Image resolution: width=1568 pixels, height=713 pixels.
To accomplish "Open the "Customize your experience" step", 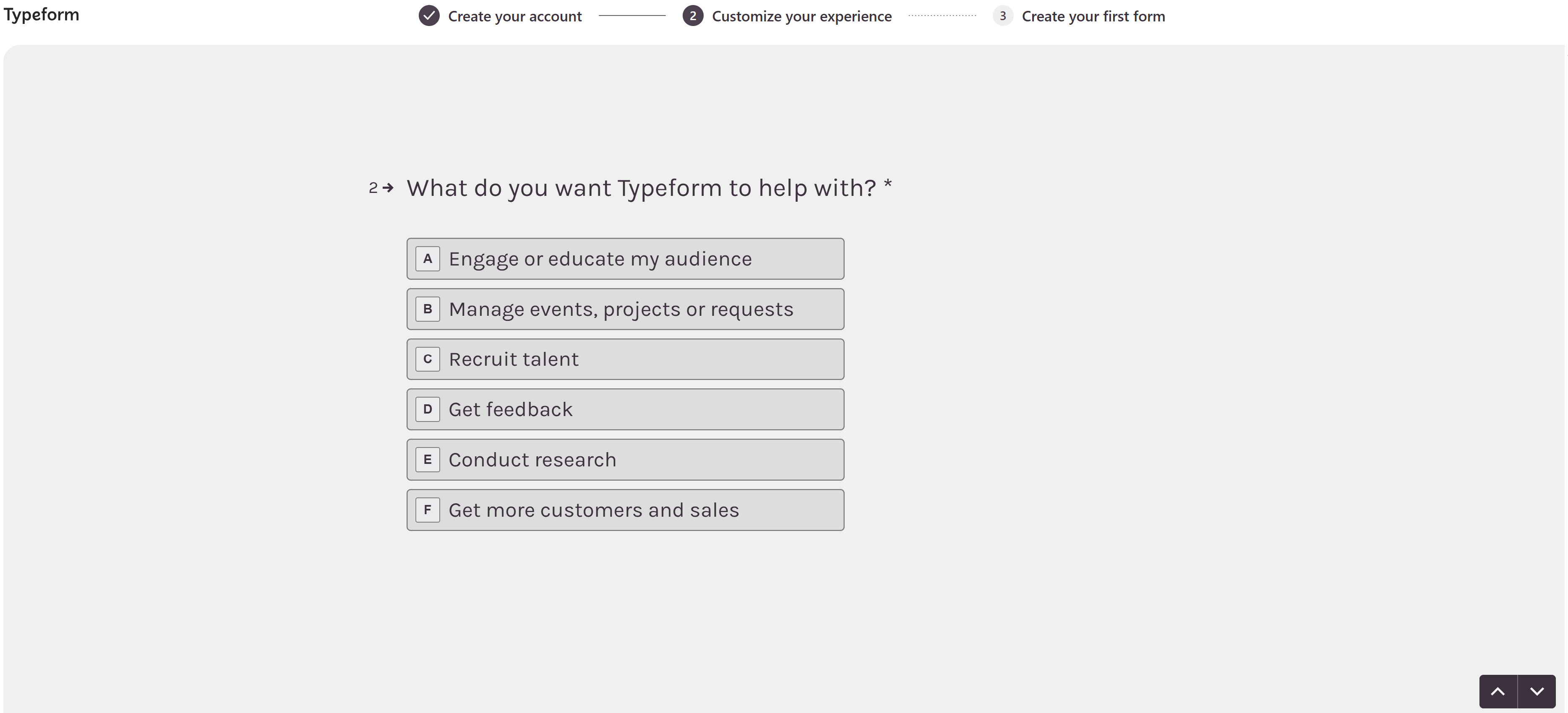I will pyautogui.click(x=802, y=16).
